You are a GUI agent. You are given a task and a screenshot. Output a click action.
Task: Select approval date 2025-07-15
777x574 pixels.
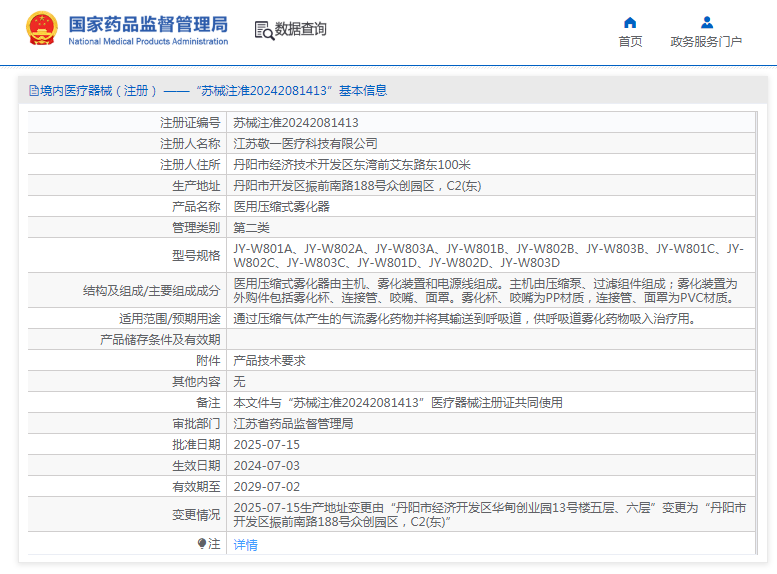click(x=267, y=445)
